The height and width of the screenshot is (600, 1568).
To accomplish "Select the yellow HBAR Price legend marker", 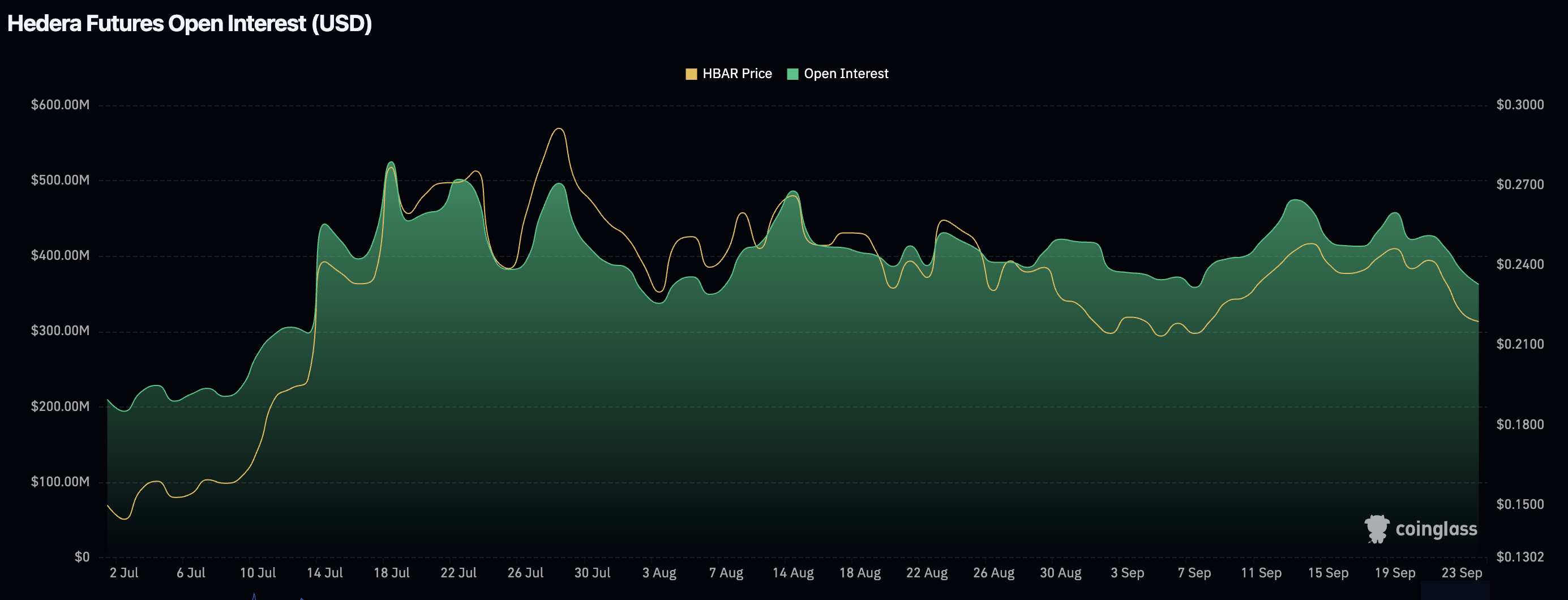I will [x=692, y=73].
